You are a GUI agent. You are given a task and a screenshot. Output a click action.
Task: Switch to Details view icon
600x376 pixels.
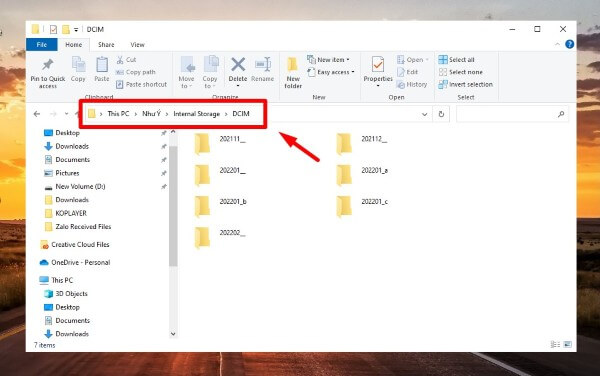point(555,345)
